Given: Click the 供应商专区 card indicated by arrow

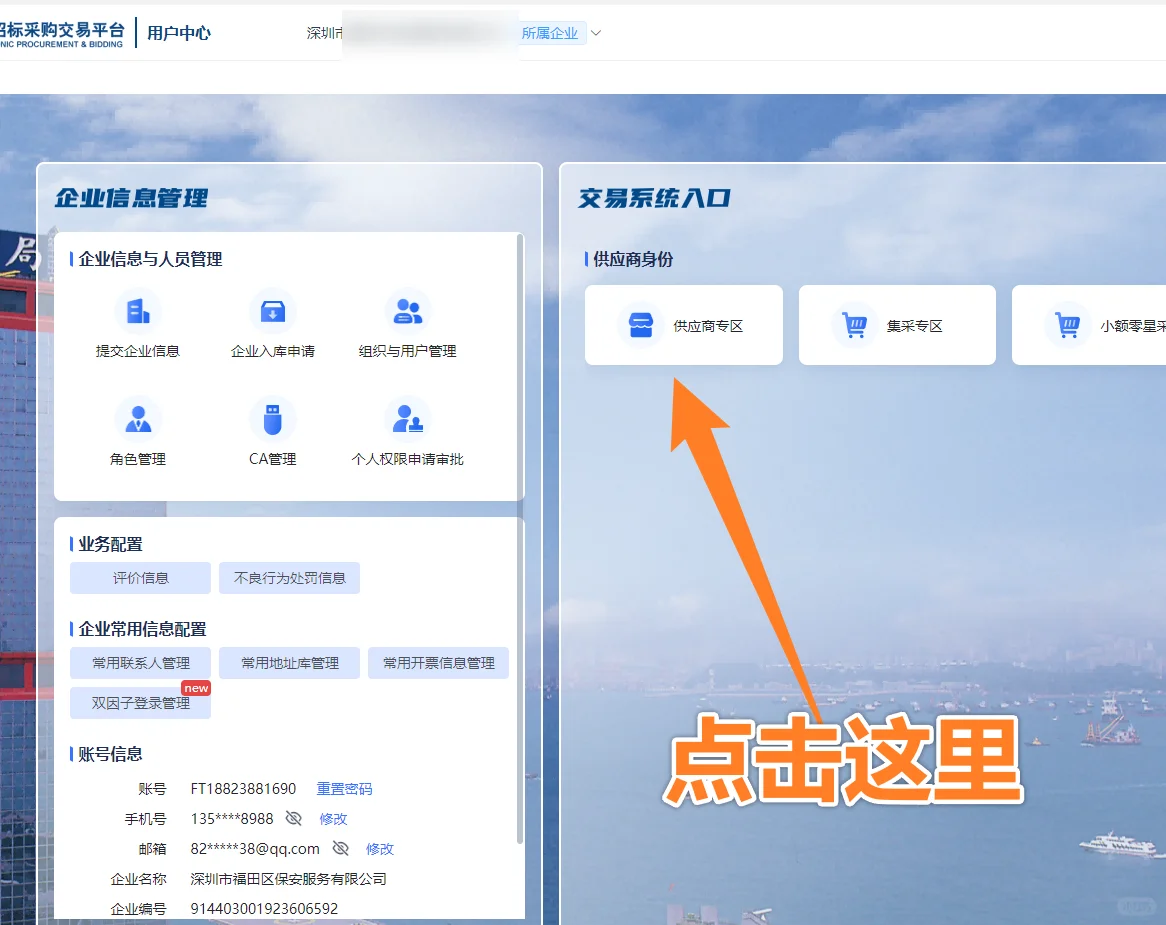Looking at the screenshot, I should 684,324.
